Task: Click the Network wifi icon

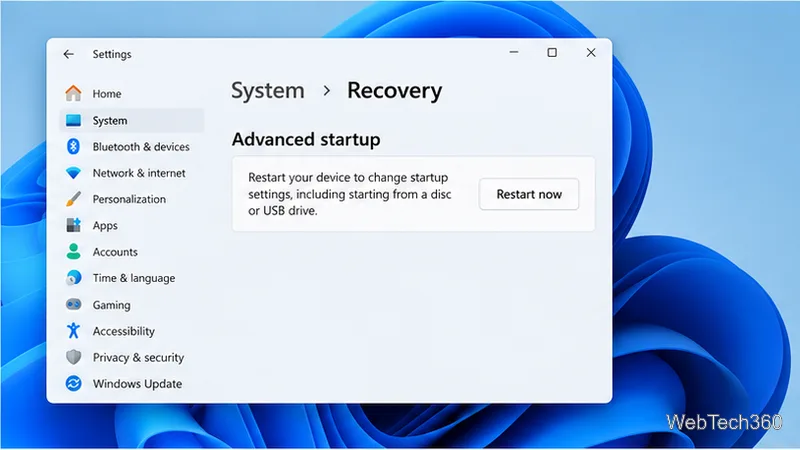Action: [73, 173]
